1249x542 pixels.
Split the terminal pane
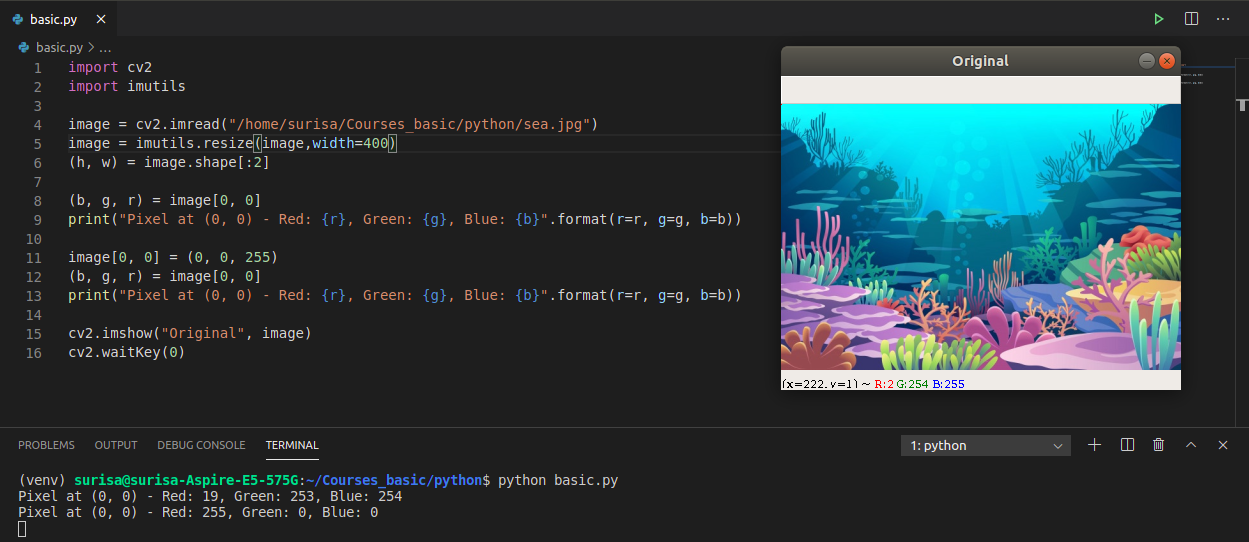pos(1127,445)
